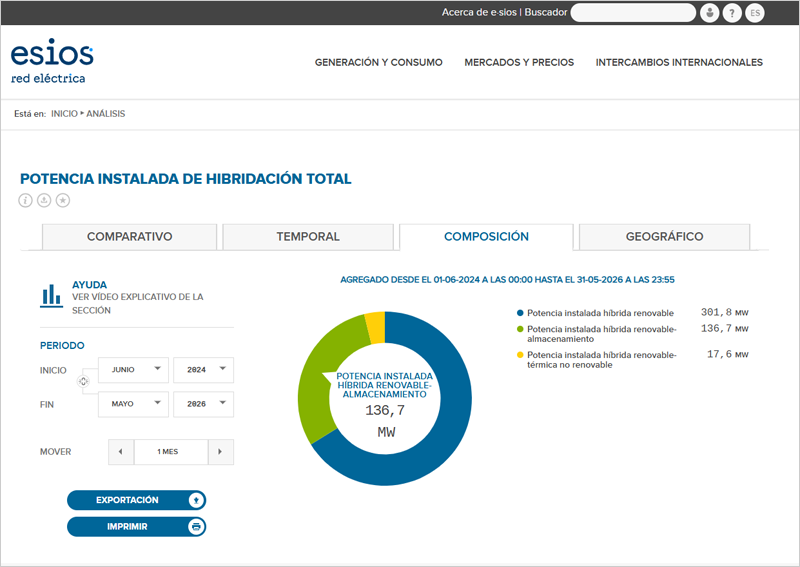800x567 pixels.
Task: Open the help question mark icon
Action: pos(732,13)
